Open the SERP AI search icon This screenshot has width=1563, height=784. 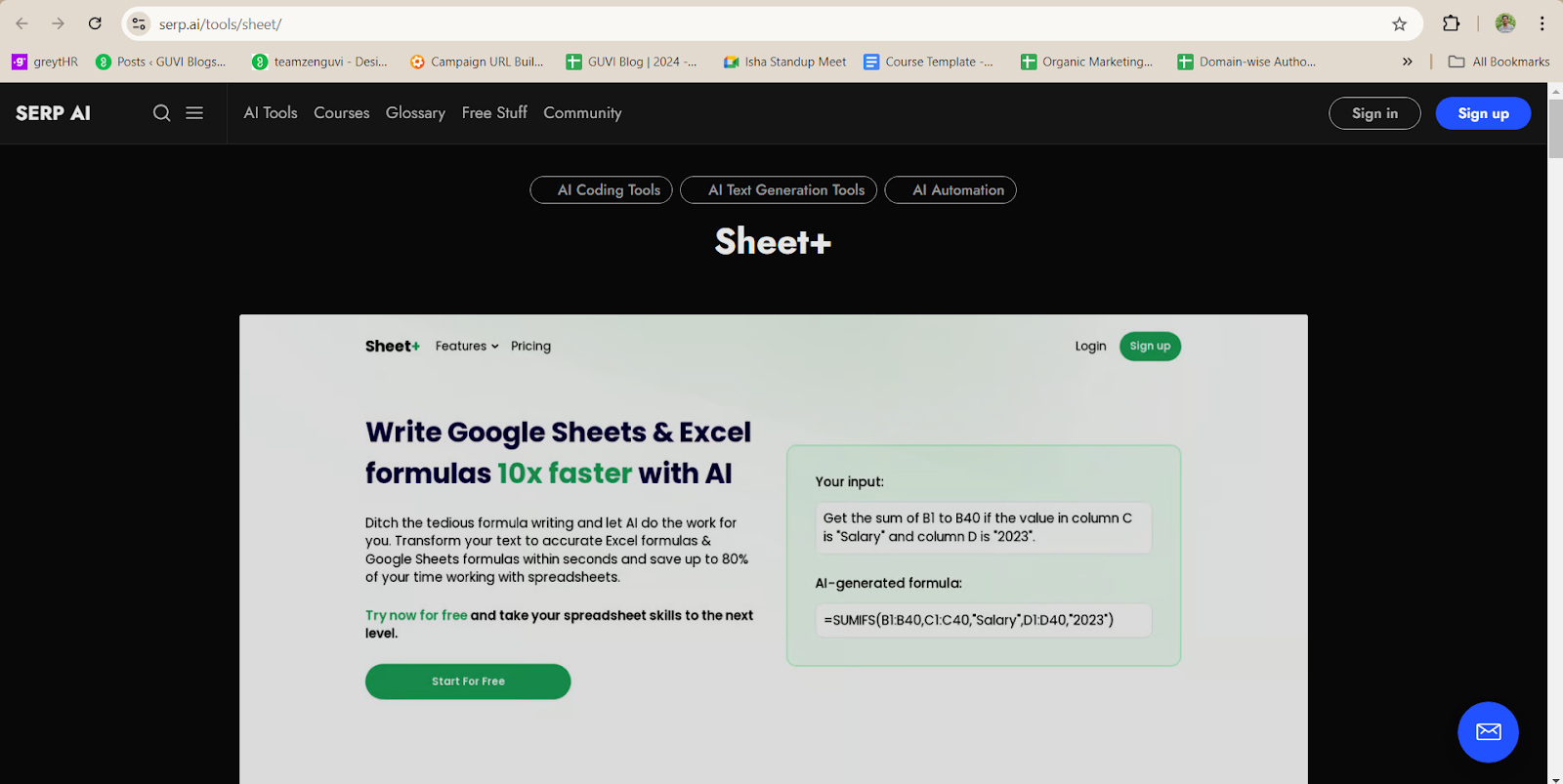(x=162, y=113)
